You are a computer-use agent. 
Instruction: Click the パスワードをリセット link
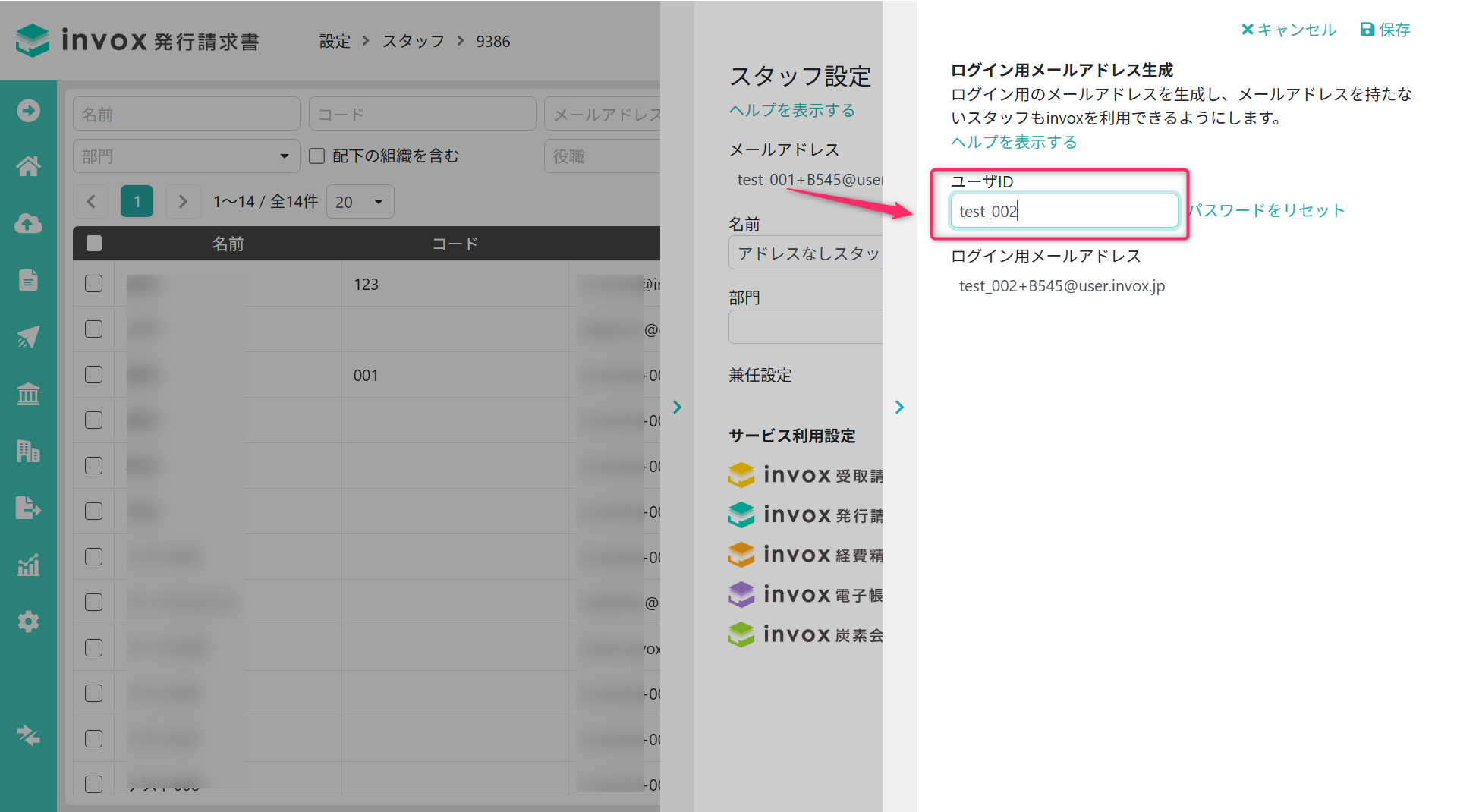[x=1267, y=210]
